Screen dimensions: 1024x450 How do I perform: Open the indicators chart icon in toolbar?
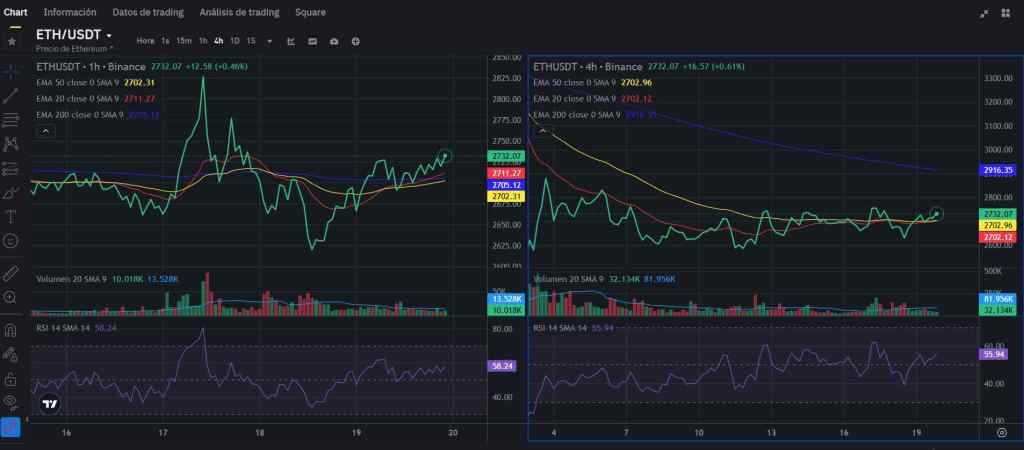291,41
